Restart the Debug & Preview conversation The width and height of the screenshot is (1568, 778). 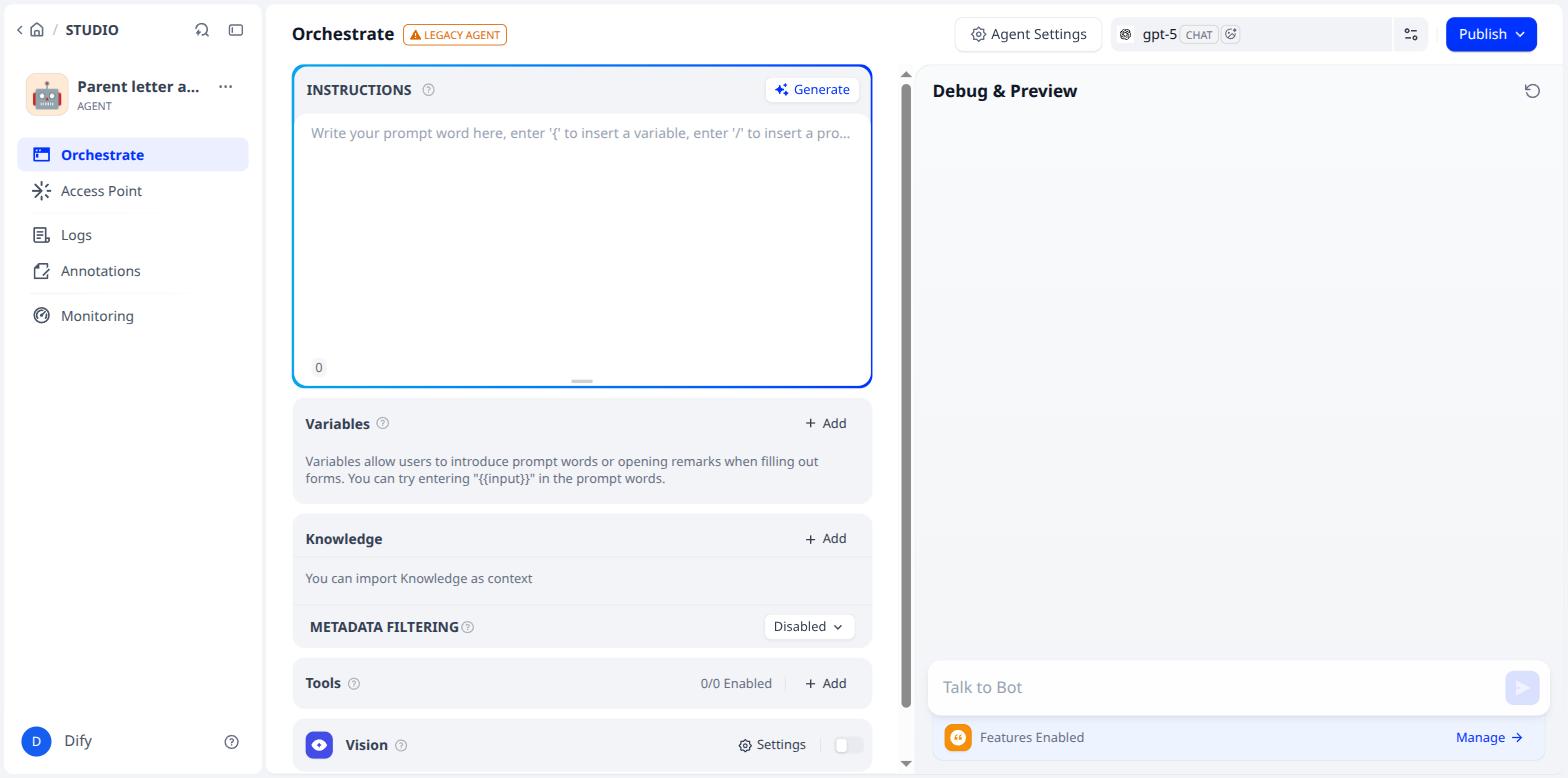click(1532, 91)
